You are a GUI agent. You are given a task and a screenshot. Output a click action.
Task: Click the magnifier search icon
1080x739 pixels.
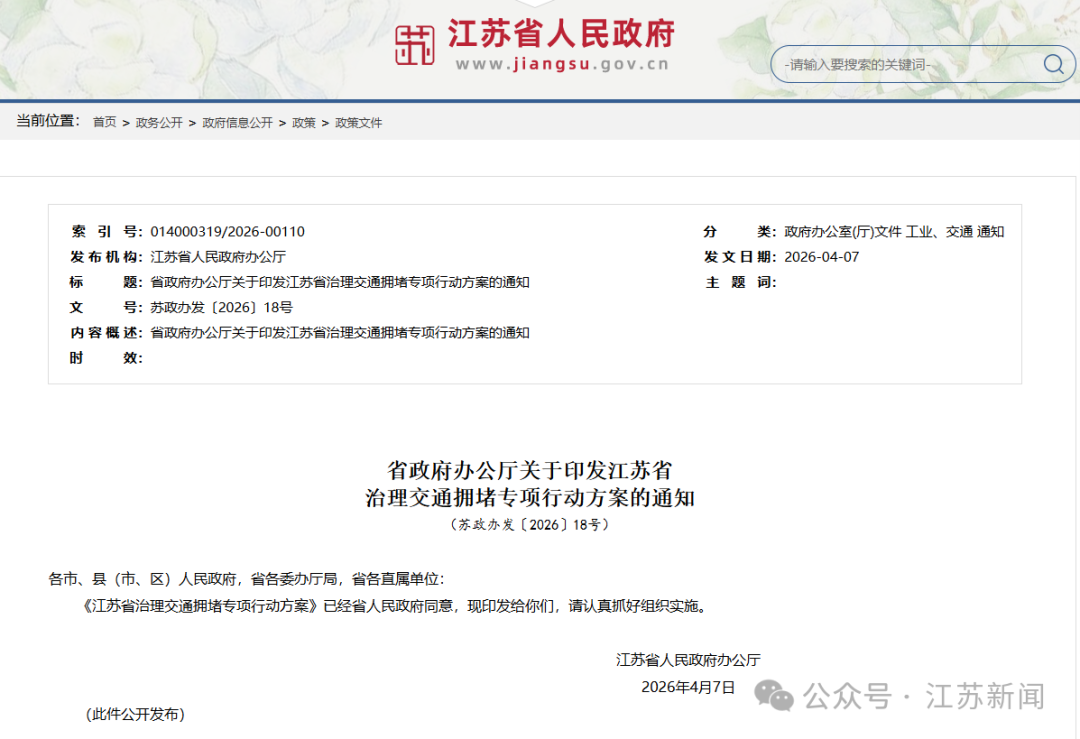pyautogui.click(x=1053, y=65)
